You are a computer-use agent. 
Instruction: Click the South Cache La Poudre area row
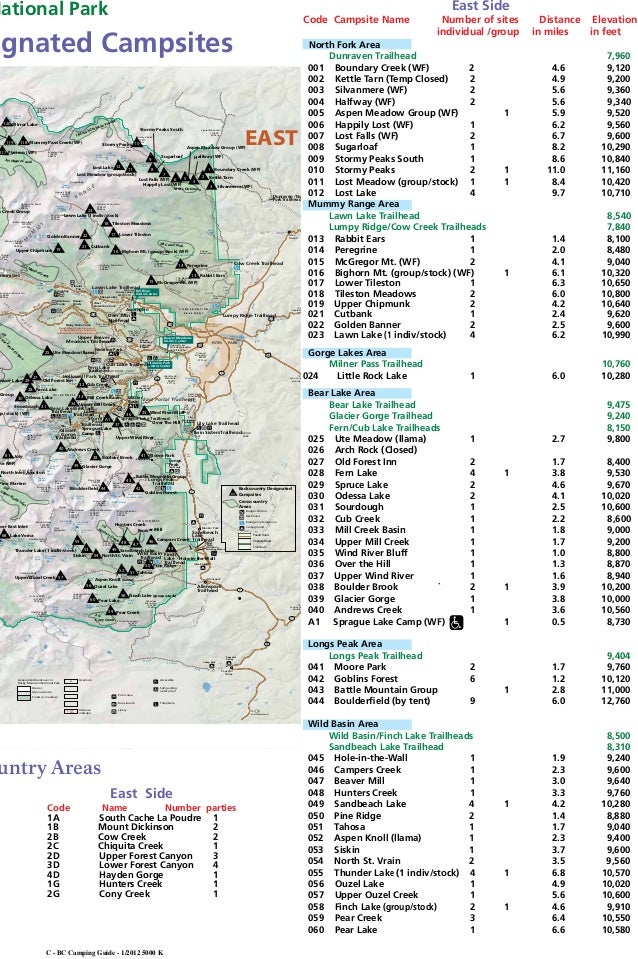point(133,818)
